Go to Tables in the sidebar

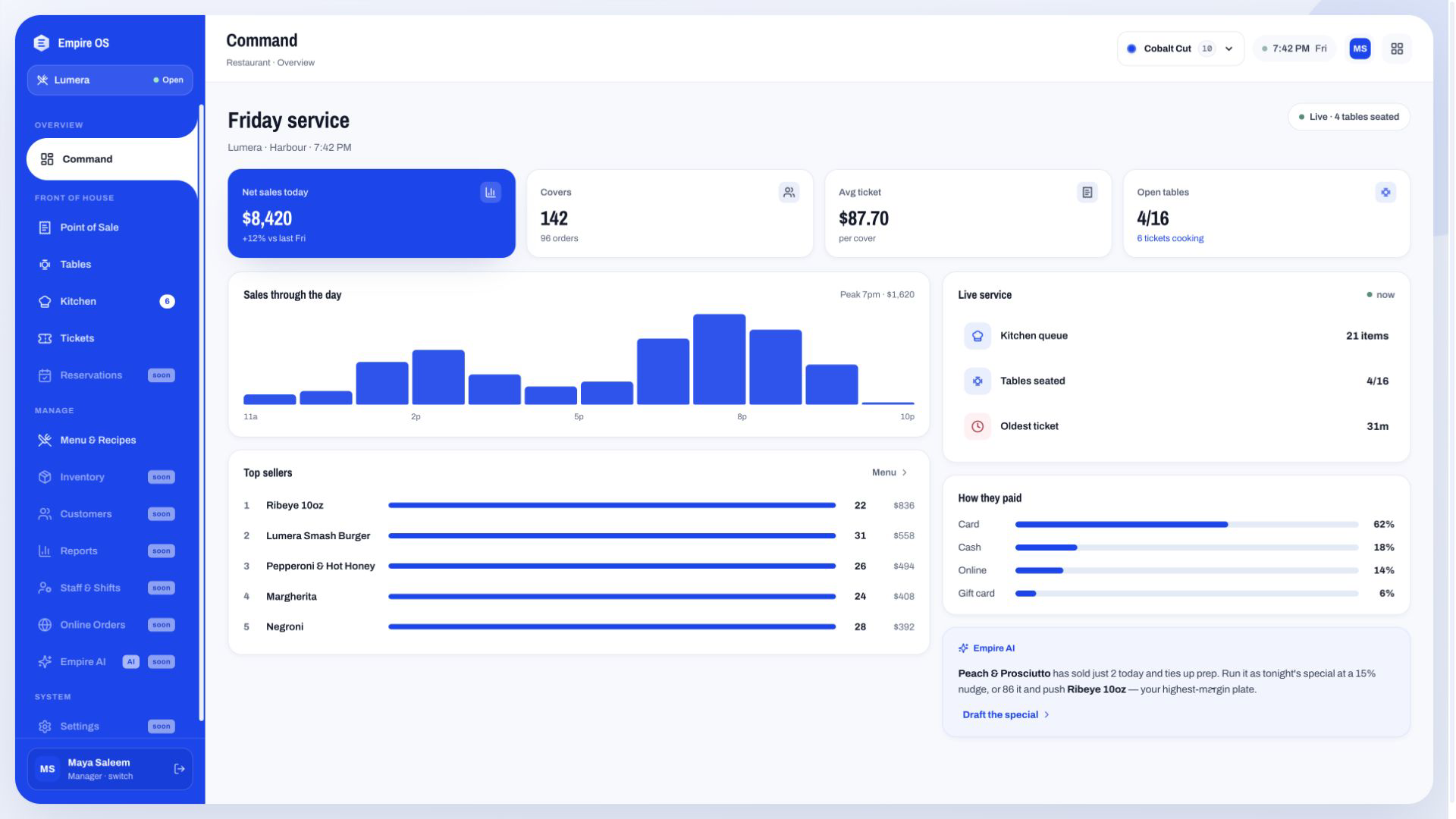click(106, 265)
